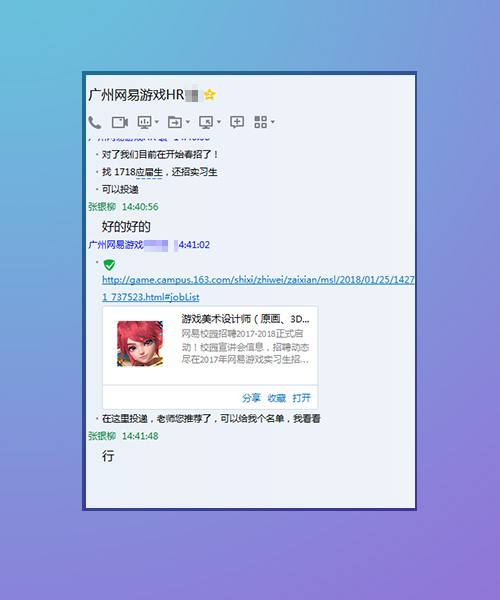The height and width of the screenshot is (600, 500).
Task: Open the apps grid icon
Action: 261,122
